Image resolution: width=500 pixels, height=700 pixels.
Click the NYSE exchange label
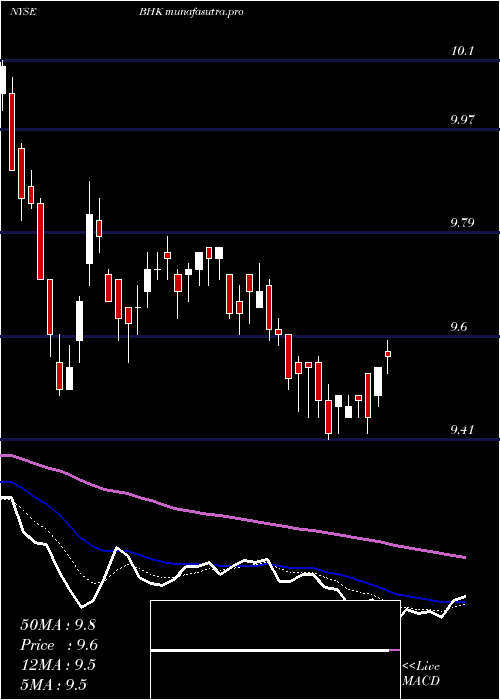click(x=23, y=12)
